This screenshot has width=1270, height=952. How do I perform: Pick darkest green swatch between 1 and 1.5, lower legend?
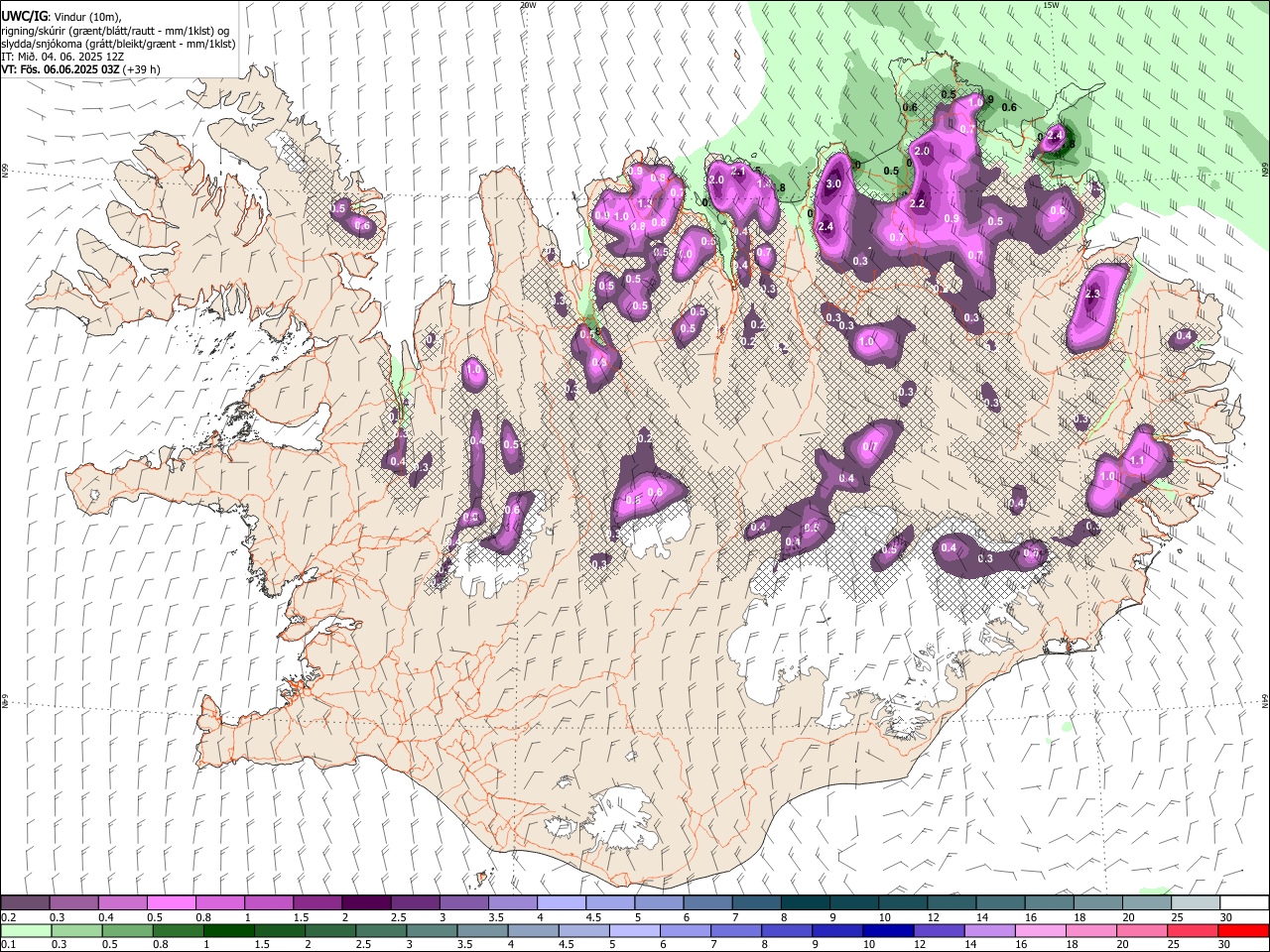click(228, 931)
